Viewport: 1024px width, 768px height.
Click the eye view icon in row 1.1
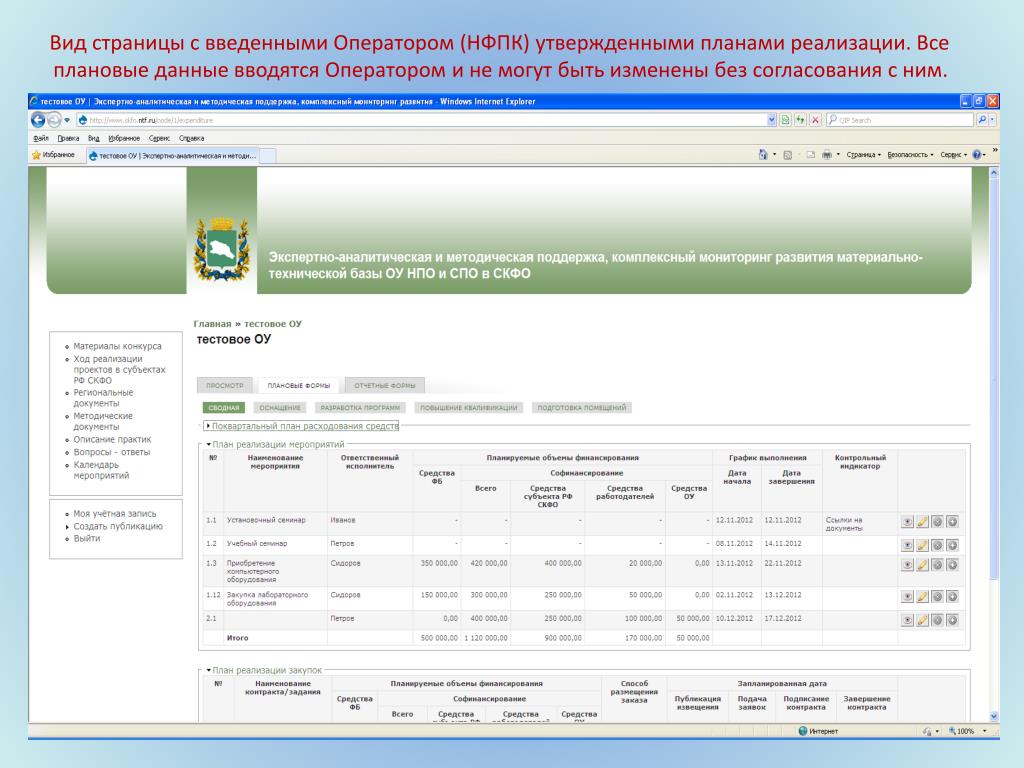(x=907, y=522)
